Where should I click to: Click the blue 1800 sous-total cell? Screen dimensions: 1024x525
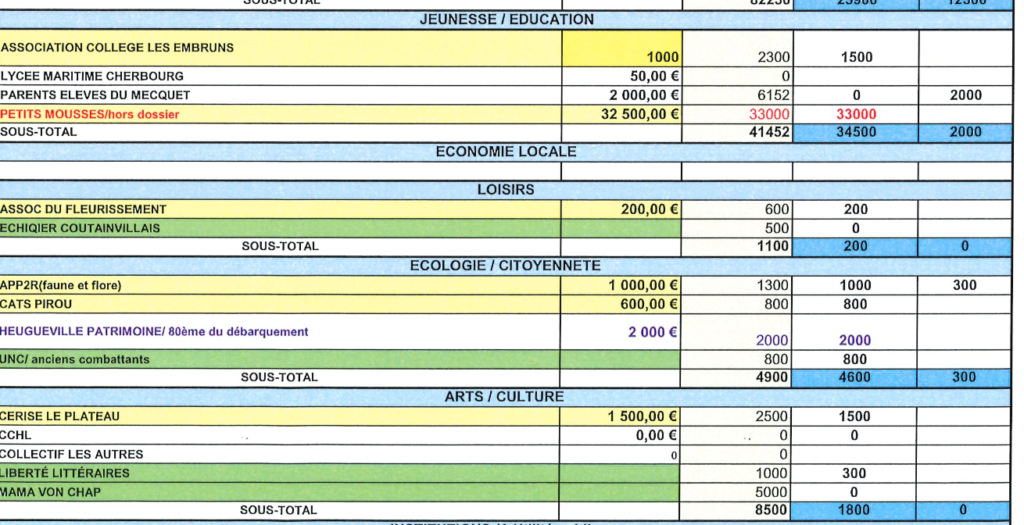(x=854, y=510)
